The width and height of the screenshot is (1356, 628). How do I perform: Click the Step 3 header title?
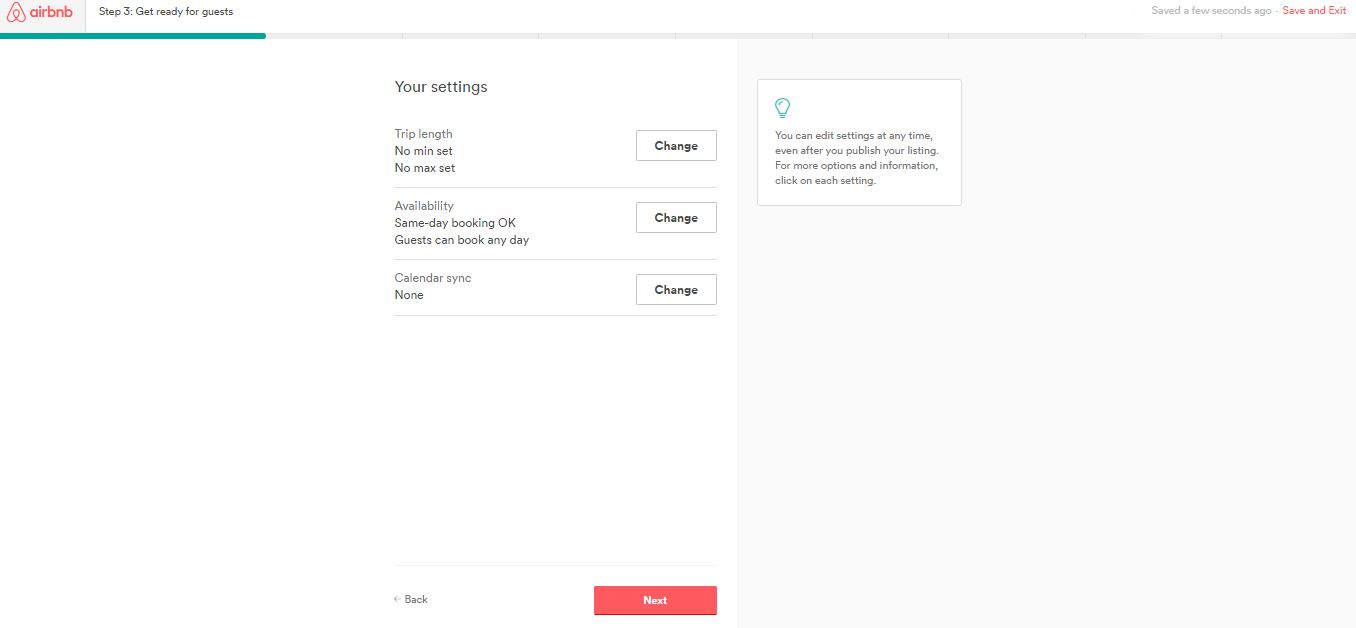point(166,12)
